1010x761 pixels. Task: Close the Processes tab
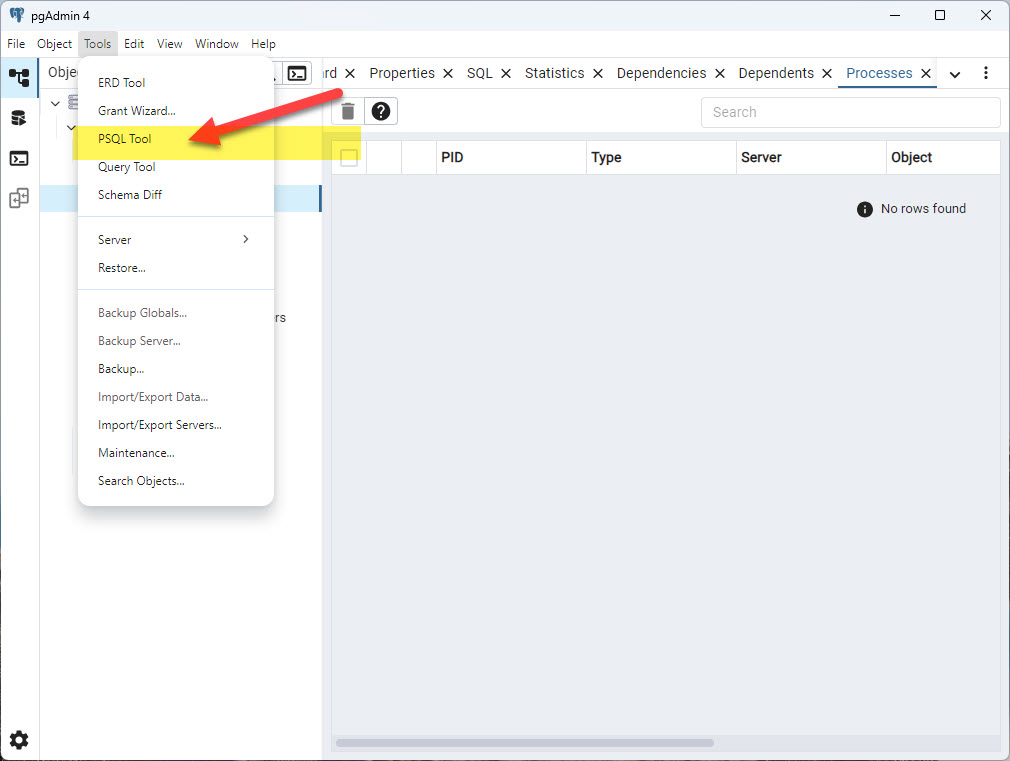coord(926,73)
